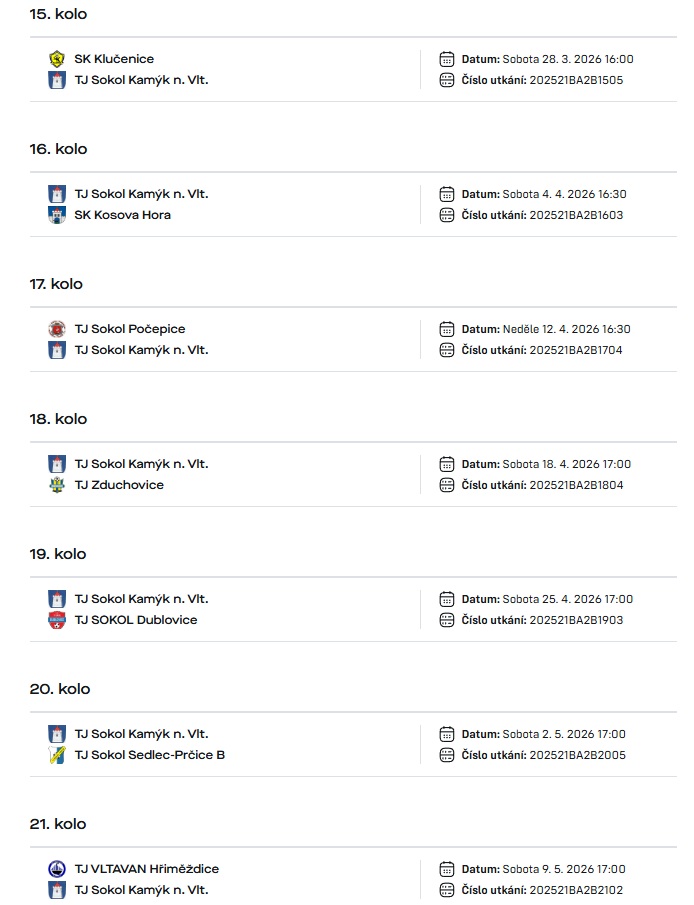Open the TJ VLTAVAN Hřiměždice team link

[146, 869]
